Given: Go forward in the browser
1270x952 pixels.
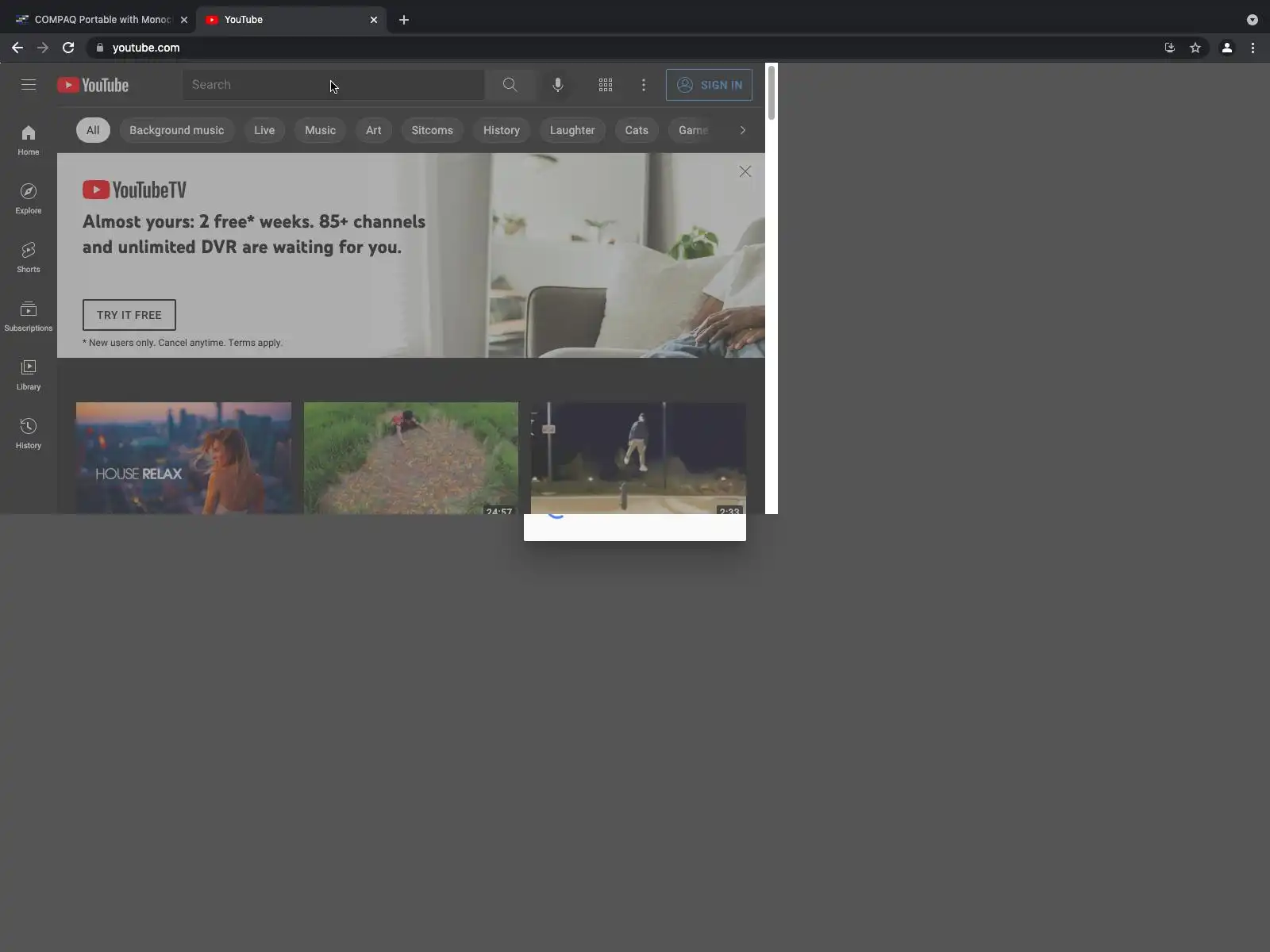Looking at the screenshot, I should coord(43,48).
